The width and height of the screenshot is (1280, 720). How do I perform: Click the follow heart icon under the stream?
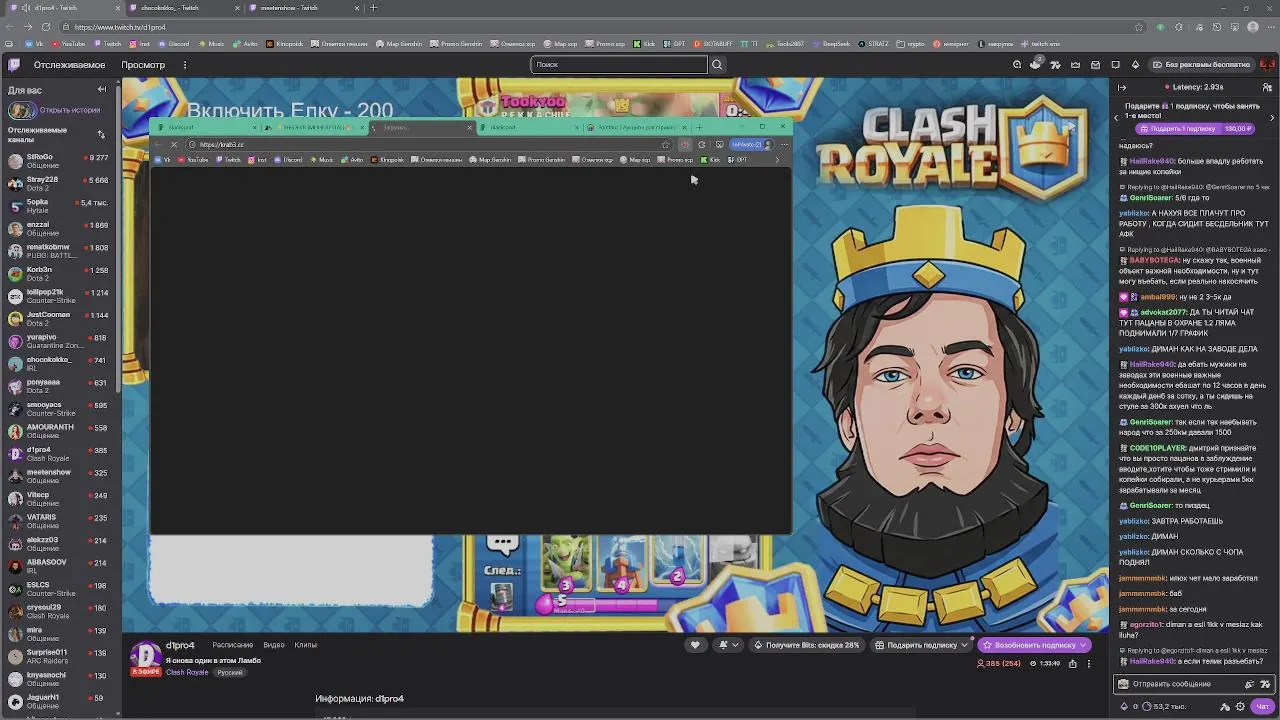[x=695, y=645]
